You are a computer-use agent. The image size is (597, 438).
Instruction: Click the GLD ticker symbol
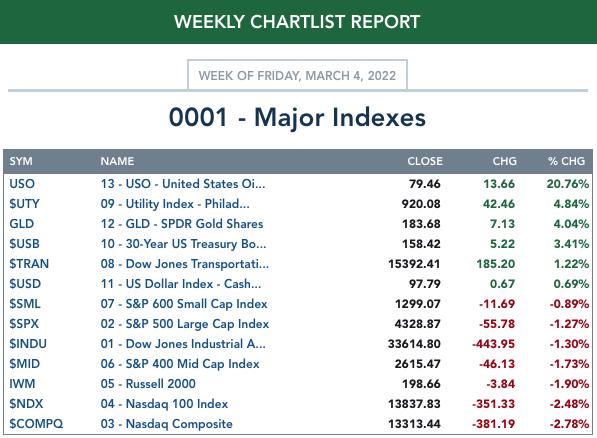(x=22, y=224)
